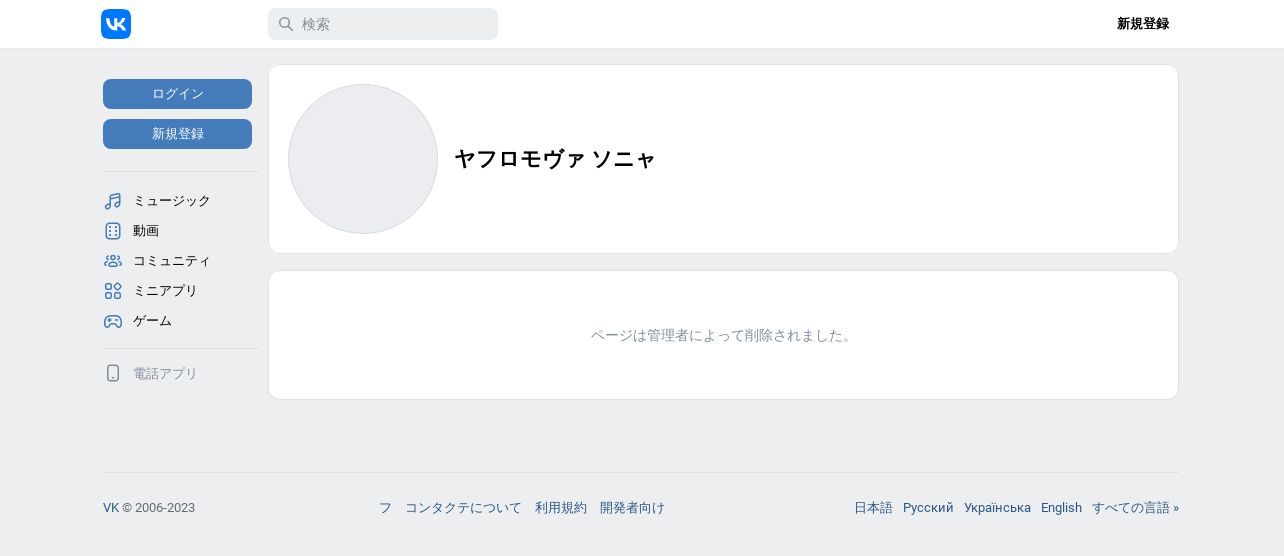
Task: Open the communities people icon
Action: 113,261
